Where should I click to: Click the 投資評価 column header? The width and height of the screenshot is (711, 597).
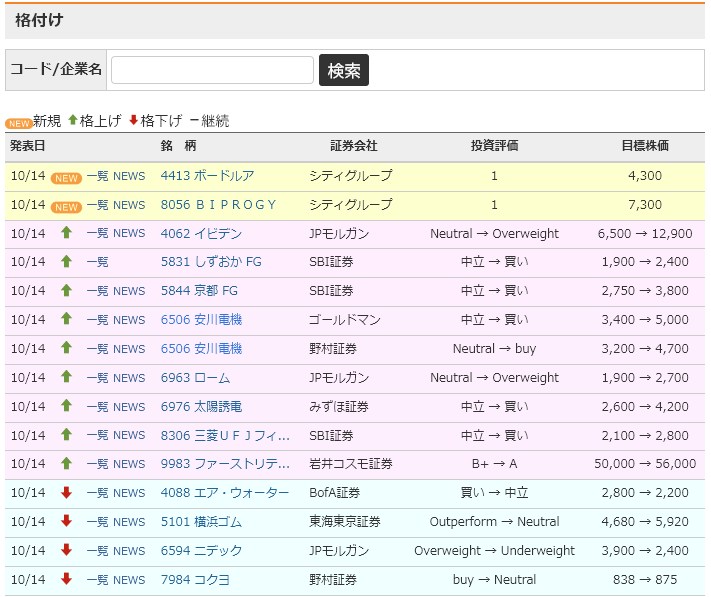(x=494, y=146)
